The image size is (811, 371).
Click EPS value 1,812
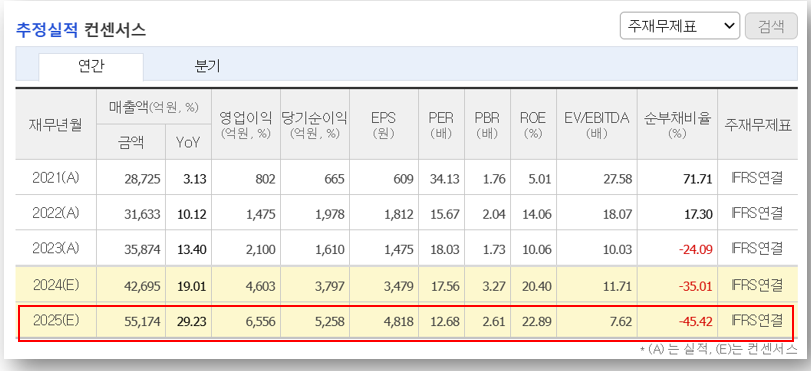click(x=400, y=214)
